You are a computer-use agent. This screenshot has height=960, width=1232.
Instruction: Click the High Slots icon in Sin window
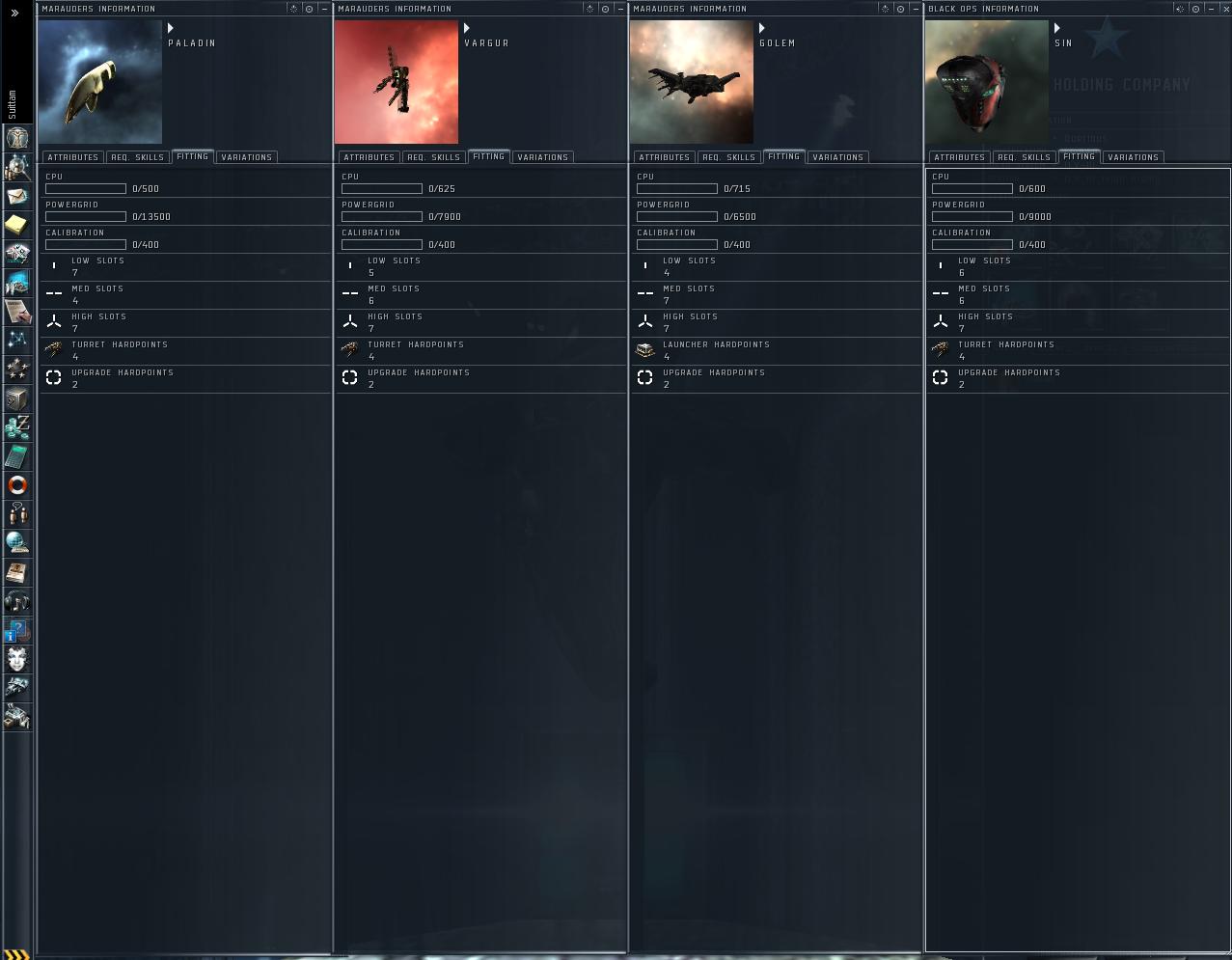pos(941,322)
